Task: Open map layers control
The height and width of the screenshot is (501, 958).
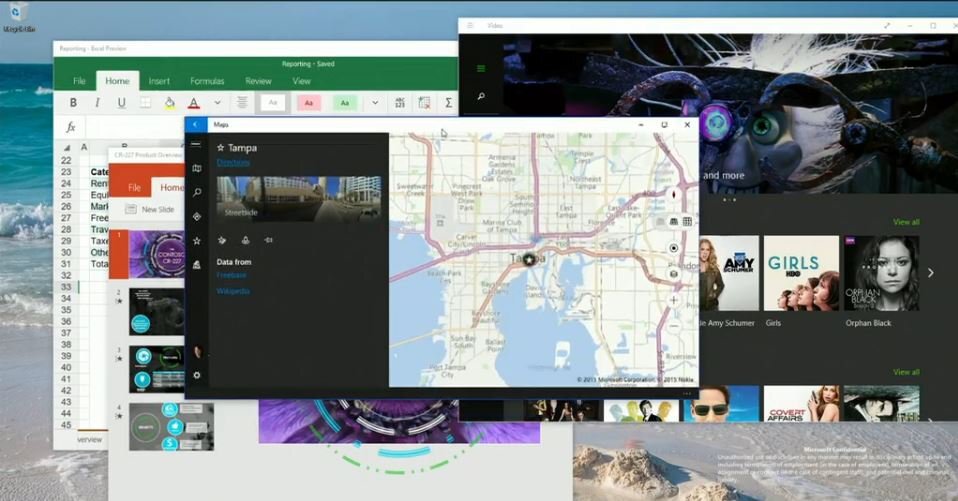Action: click(x=674, y=274)
